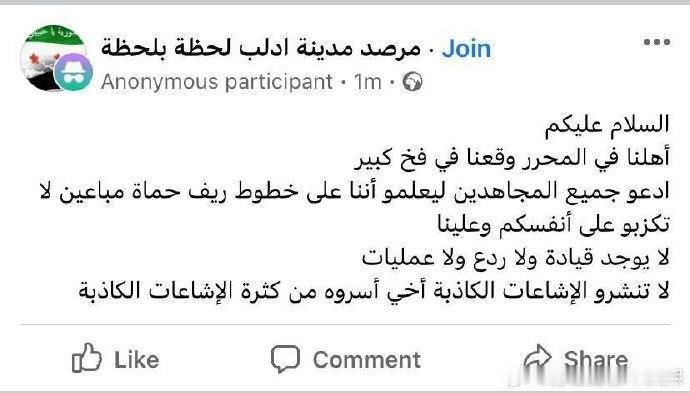Click the Comment text label
The height and width of the screenshot is (393, 690).
click(x=367, y=360)
